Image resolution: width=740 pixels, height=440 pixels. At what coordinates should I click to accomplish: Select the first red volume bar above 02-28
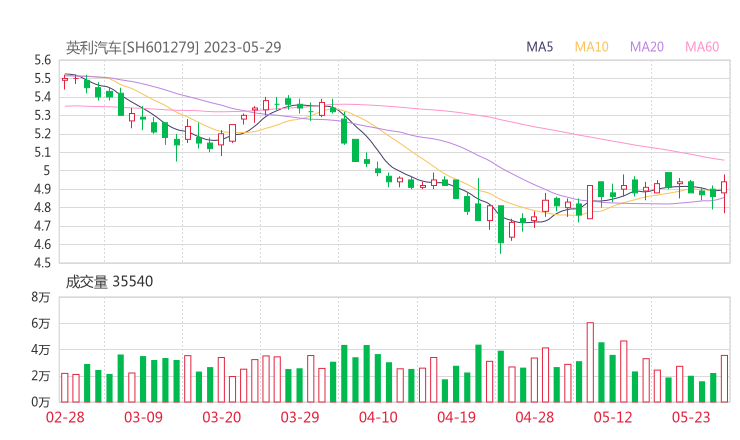65,388
